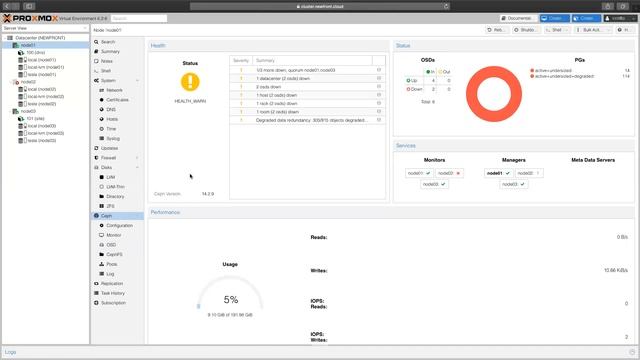The image size is (640, 360).
Task: Click the top search input field
Action: pos(139,18)
